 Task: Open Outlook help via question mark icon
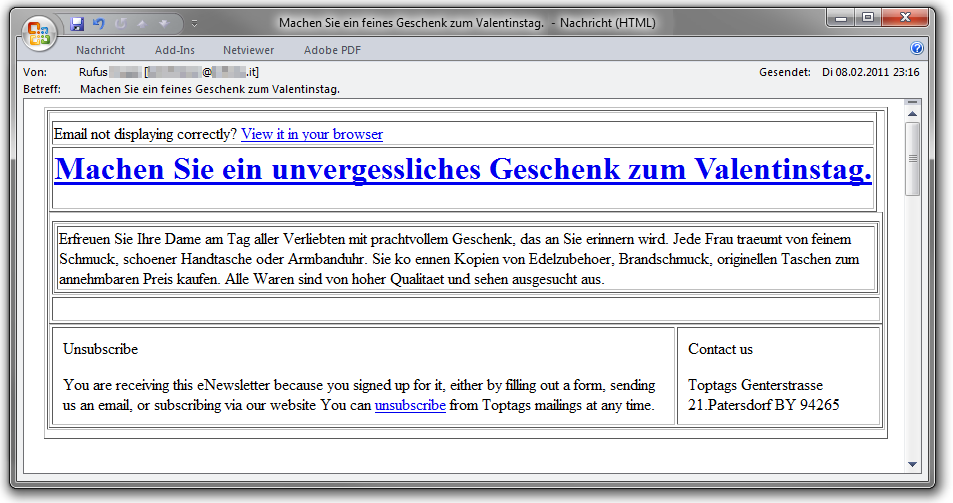[x=916, y=49]
